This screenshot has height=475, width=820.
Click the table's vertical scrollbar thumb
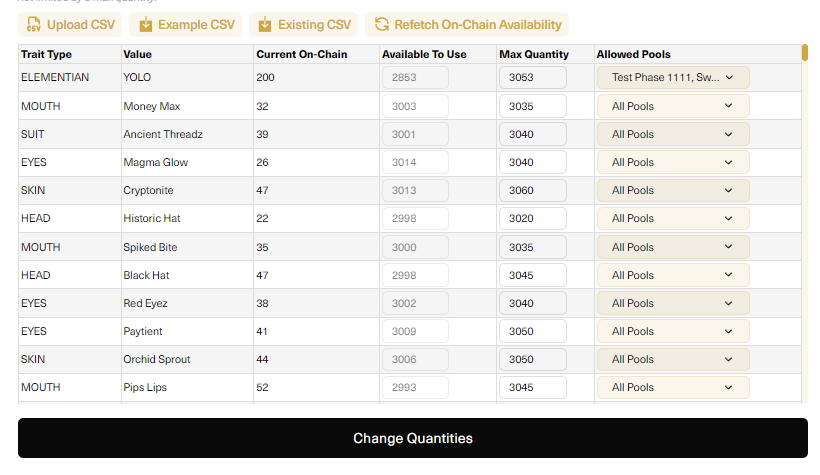804,53
